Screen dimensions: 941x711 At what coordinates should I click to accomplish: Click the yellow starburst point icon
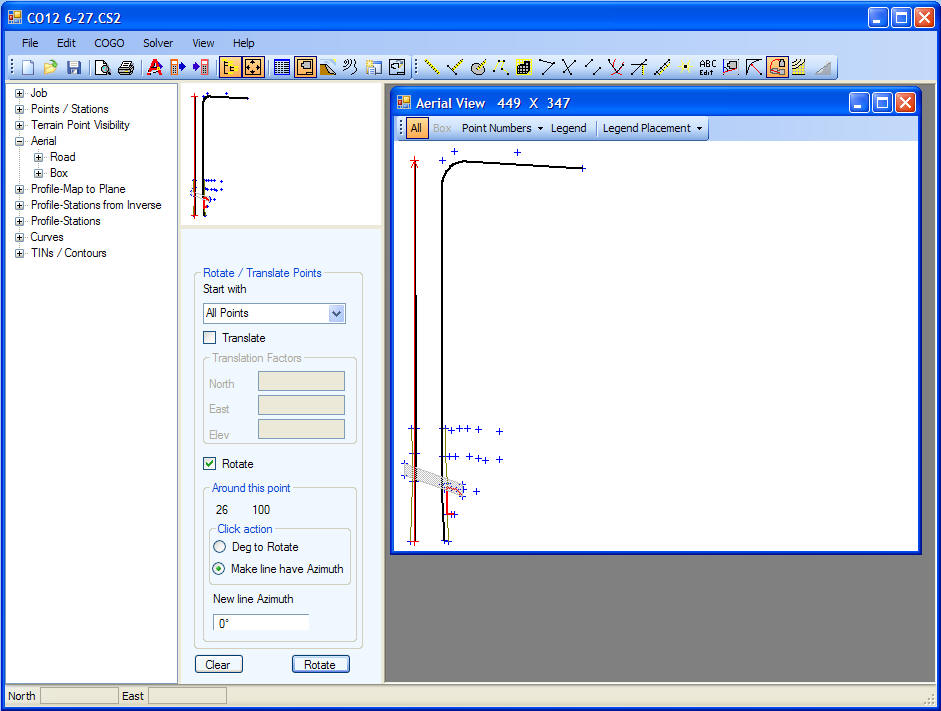click(685, 67)
